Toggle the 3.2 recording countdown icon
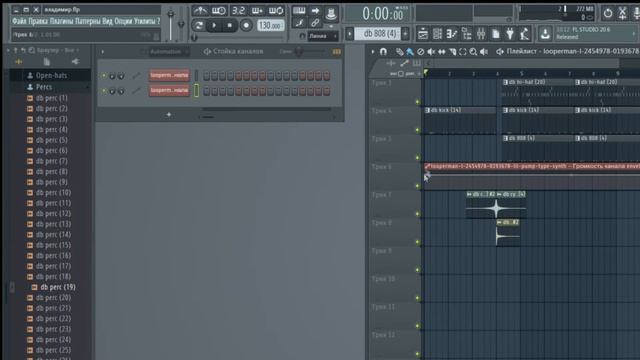This screenshot has width=640, height=360. tap(238, 11)
